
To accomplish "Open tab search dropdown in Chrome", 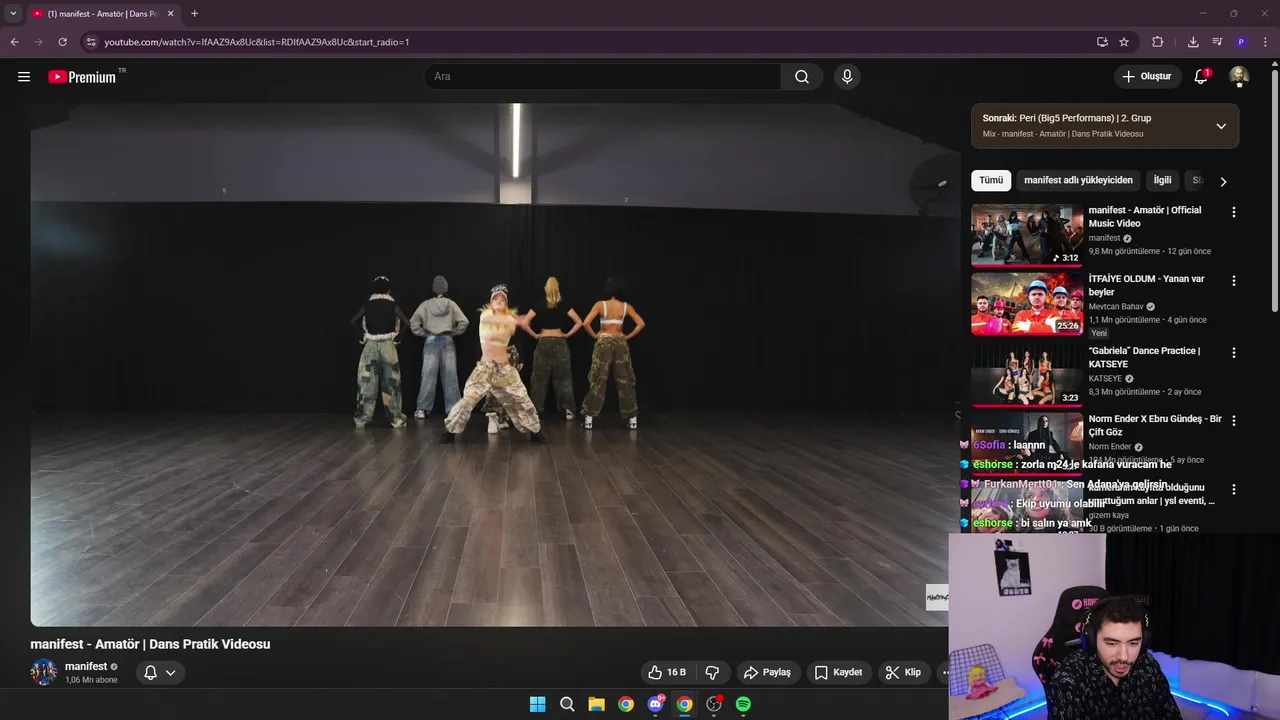I will (13, 14).
